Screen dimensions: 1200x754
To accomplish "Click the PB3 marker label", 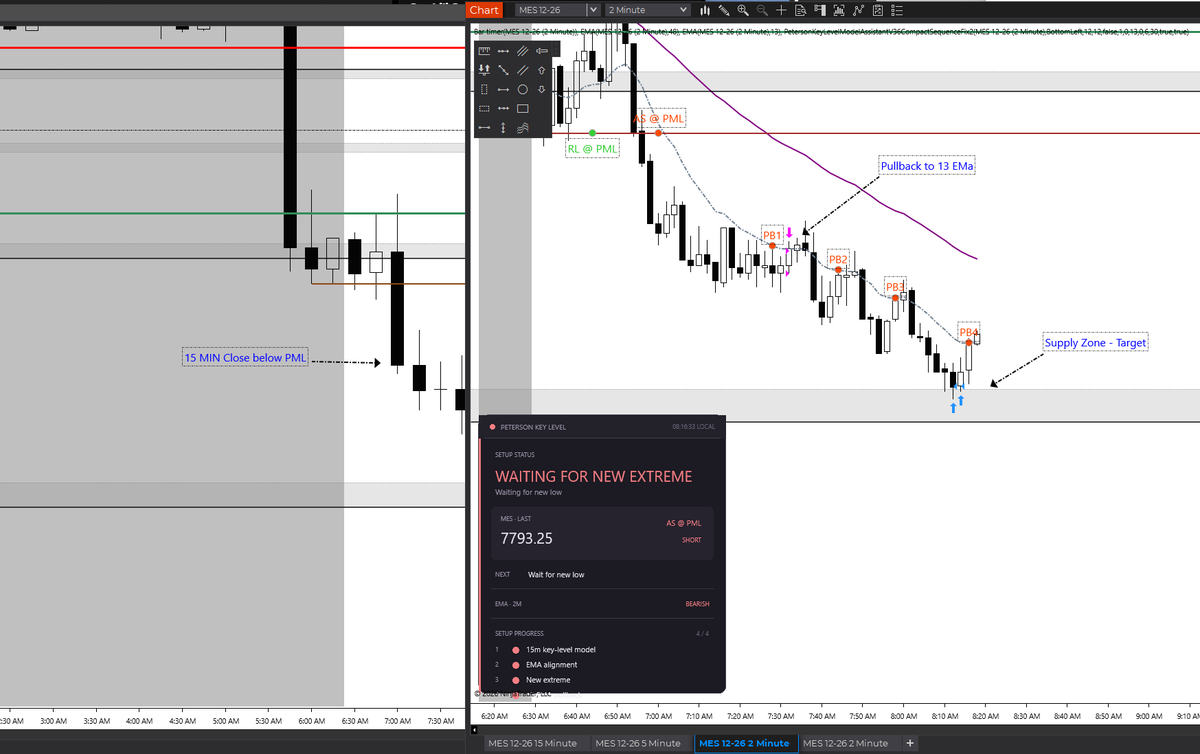I will [895, 287].
